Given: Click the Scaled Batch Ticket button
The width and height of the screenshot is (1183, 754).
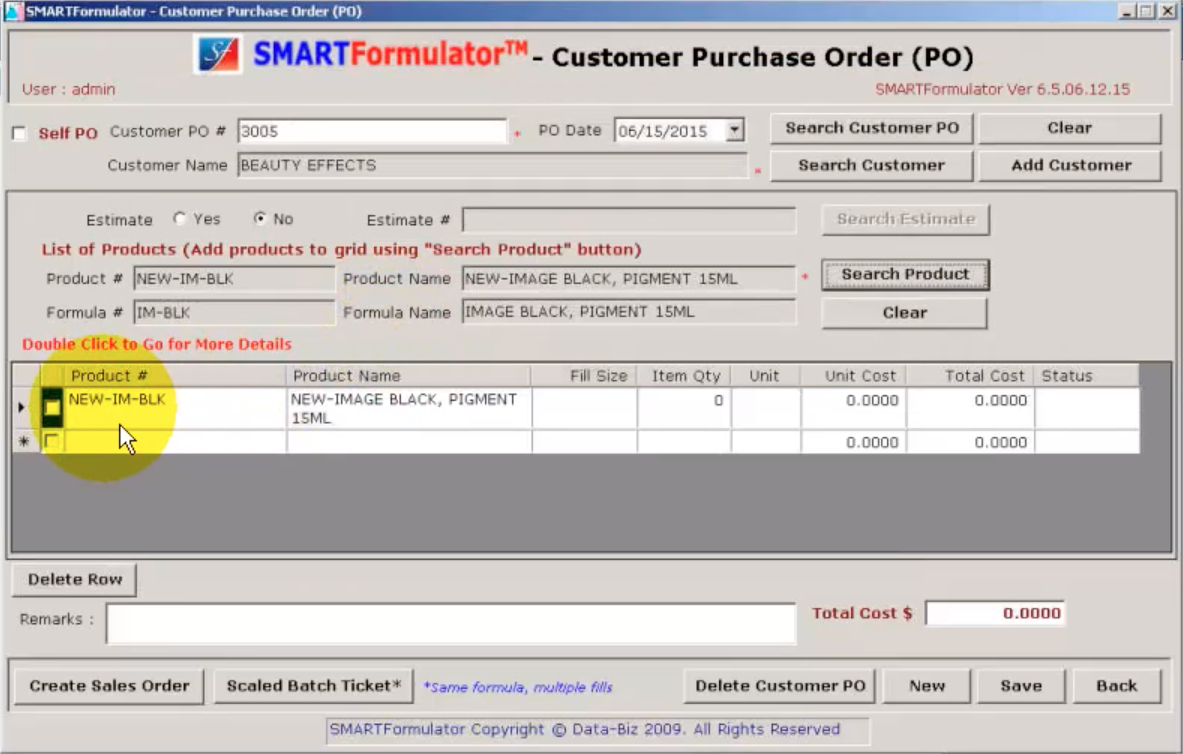Looking at the screenshot, I should (x=313, y=686).
